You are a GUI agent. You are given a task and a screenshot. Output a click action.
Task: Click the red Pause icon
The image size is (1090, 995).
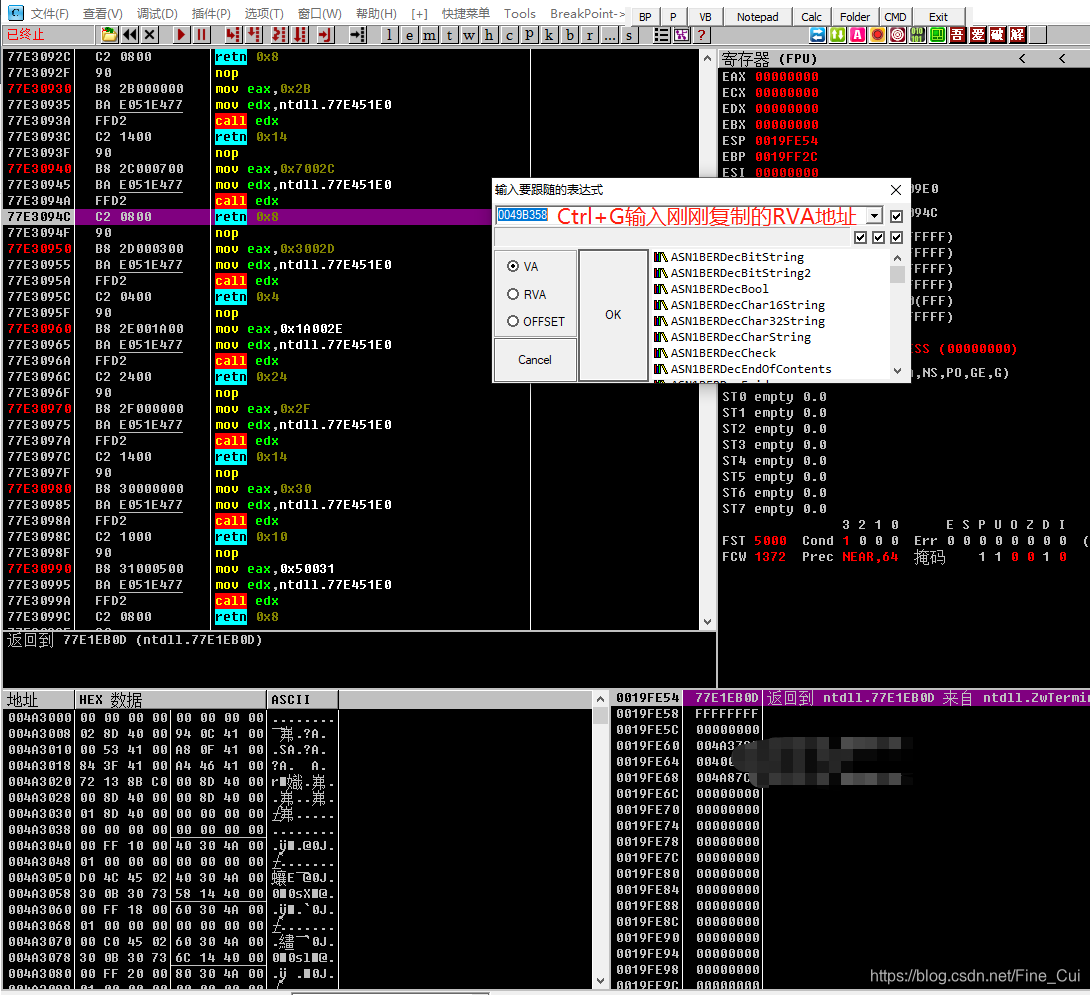[x=201, y=35]
